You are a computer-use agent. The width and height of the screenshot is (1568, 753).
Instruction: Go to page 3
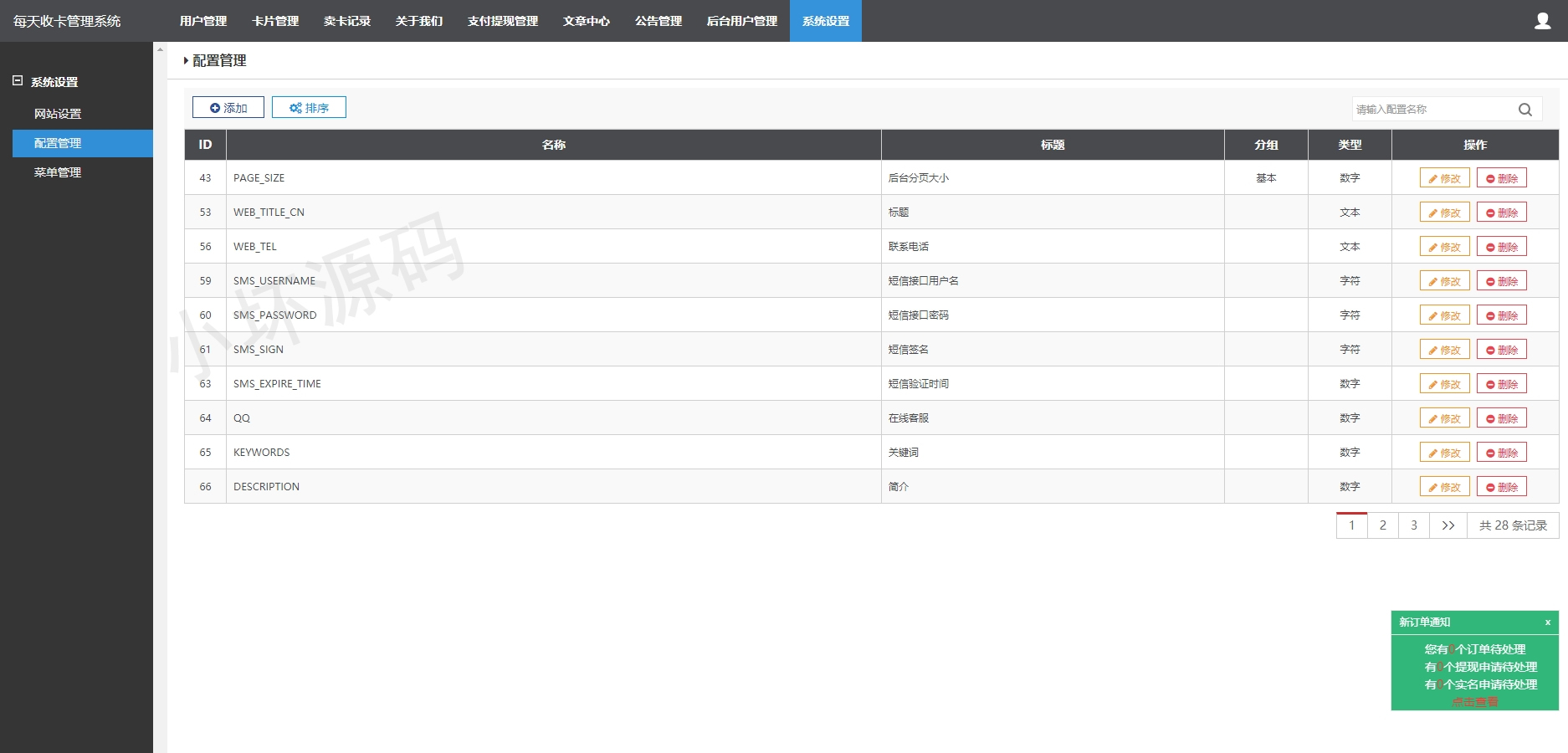[1414, 525]
